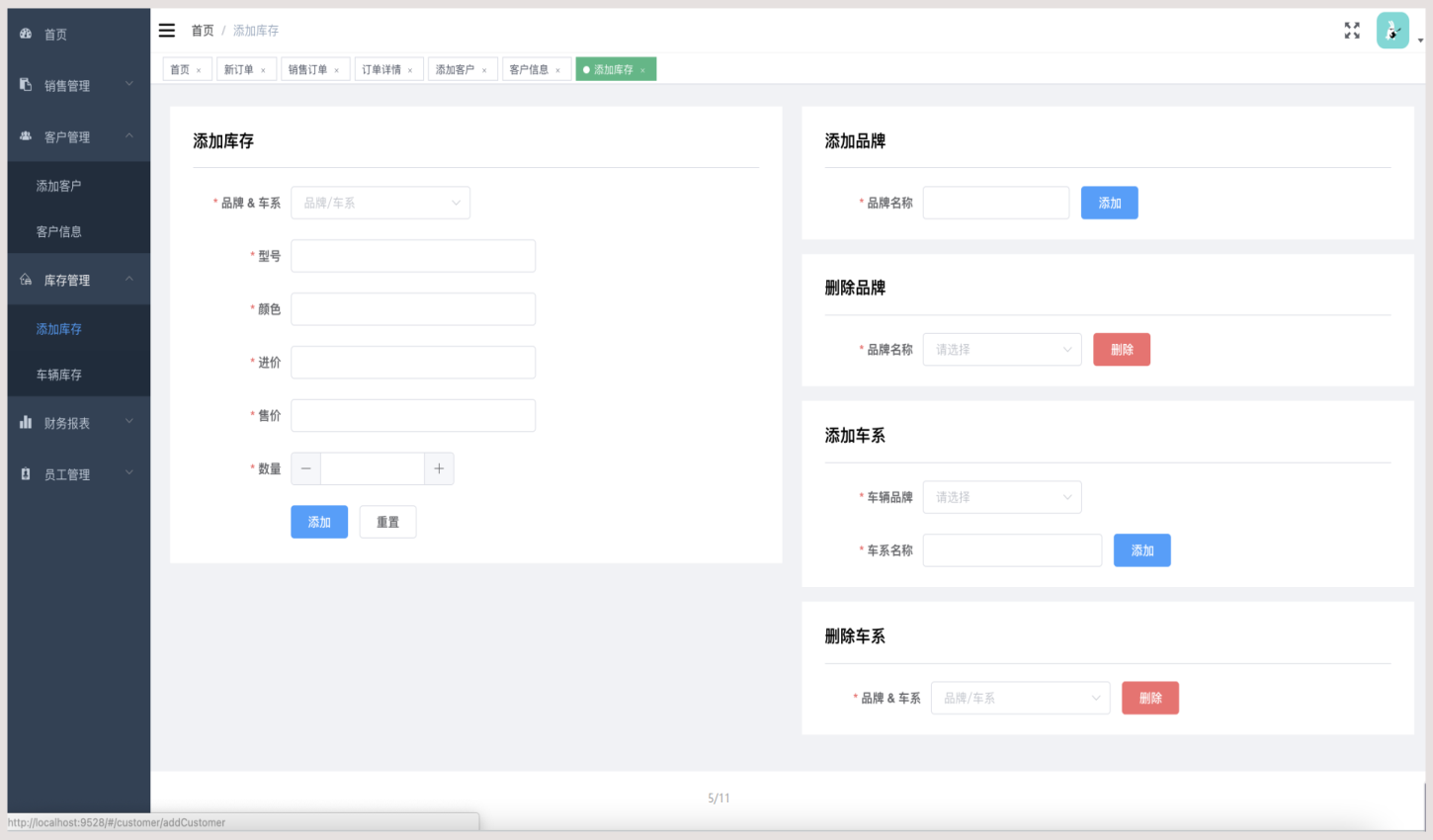Screen dimensions: 1433x840
Task: Click the 财务报表 chart icon
Action: pos(26,422)
